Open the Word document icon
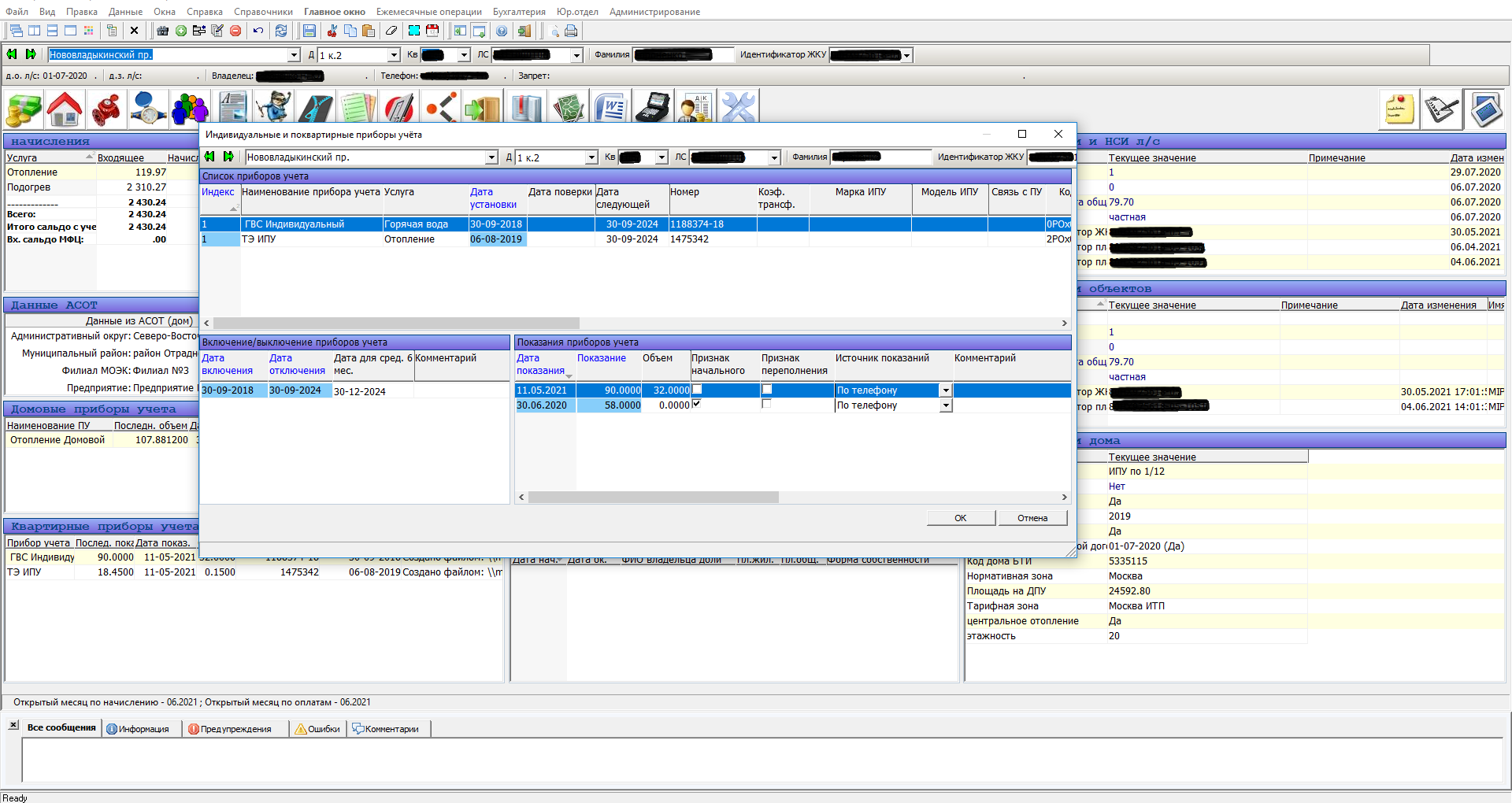Image resolution: width=1512 pixels, height=803 pixels. 610,107
